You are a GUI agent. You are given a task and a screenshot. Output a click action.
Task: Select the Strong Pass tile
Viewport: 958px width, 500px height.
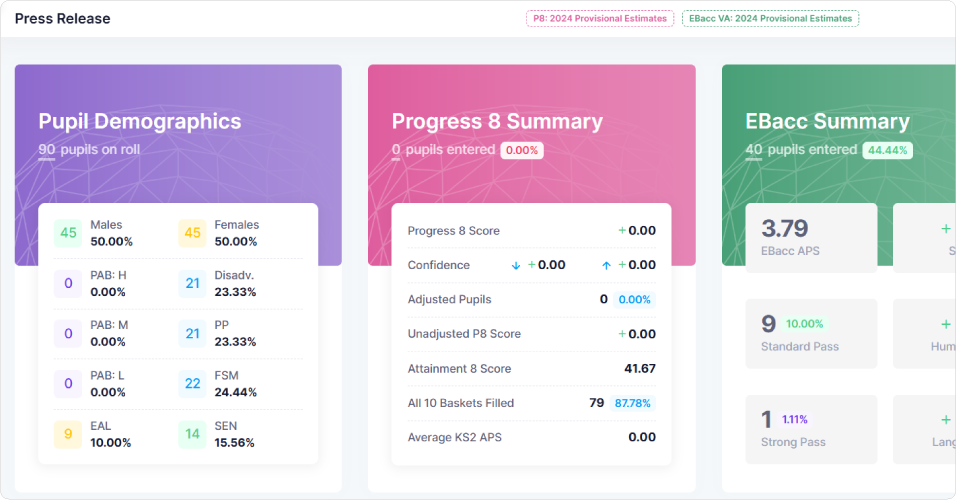811,428
